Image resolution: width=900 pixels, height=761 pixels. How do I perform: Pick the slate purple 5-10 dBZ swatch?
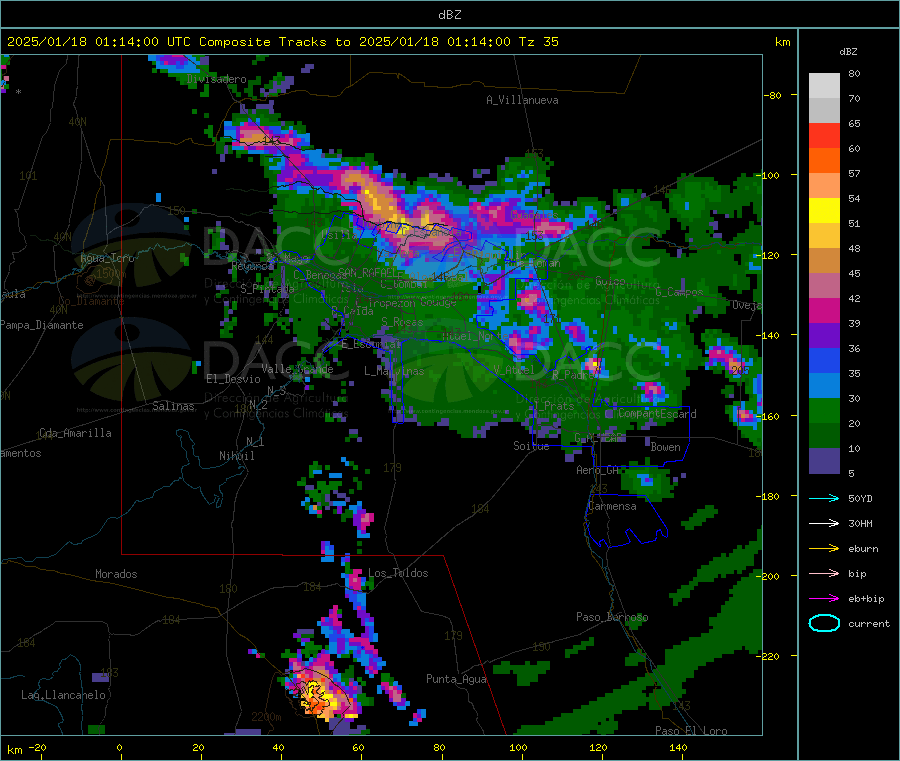[824, 461]
